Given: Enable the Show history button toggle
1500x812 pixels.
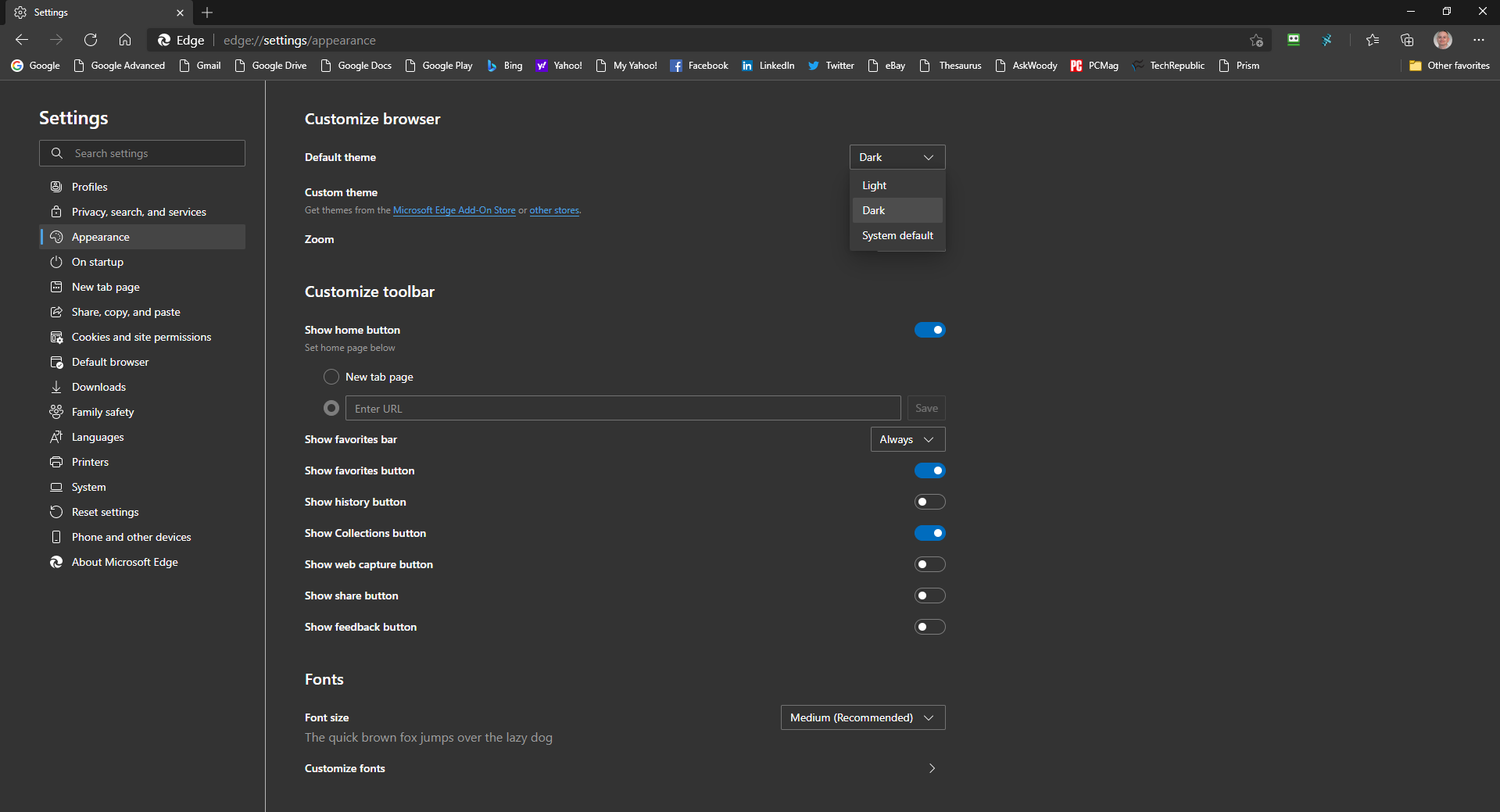Looking at the screenshot, I should (929, 502).
